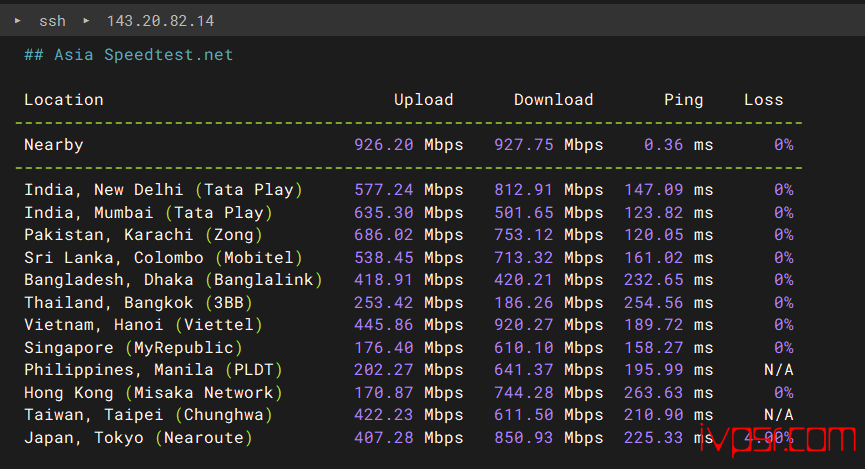Viewport: 865px width, 469px height.
Task: Click 'India, New Delhi (Tata Play)' row
Action: [163, 190]
